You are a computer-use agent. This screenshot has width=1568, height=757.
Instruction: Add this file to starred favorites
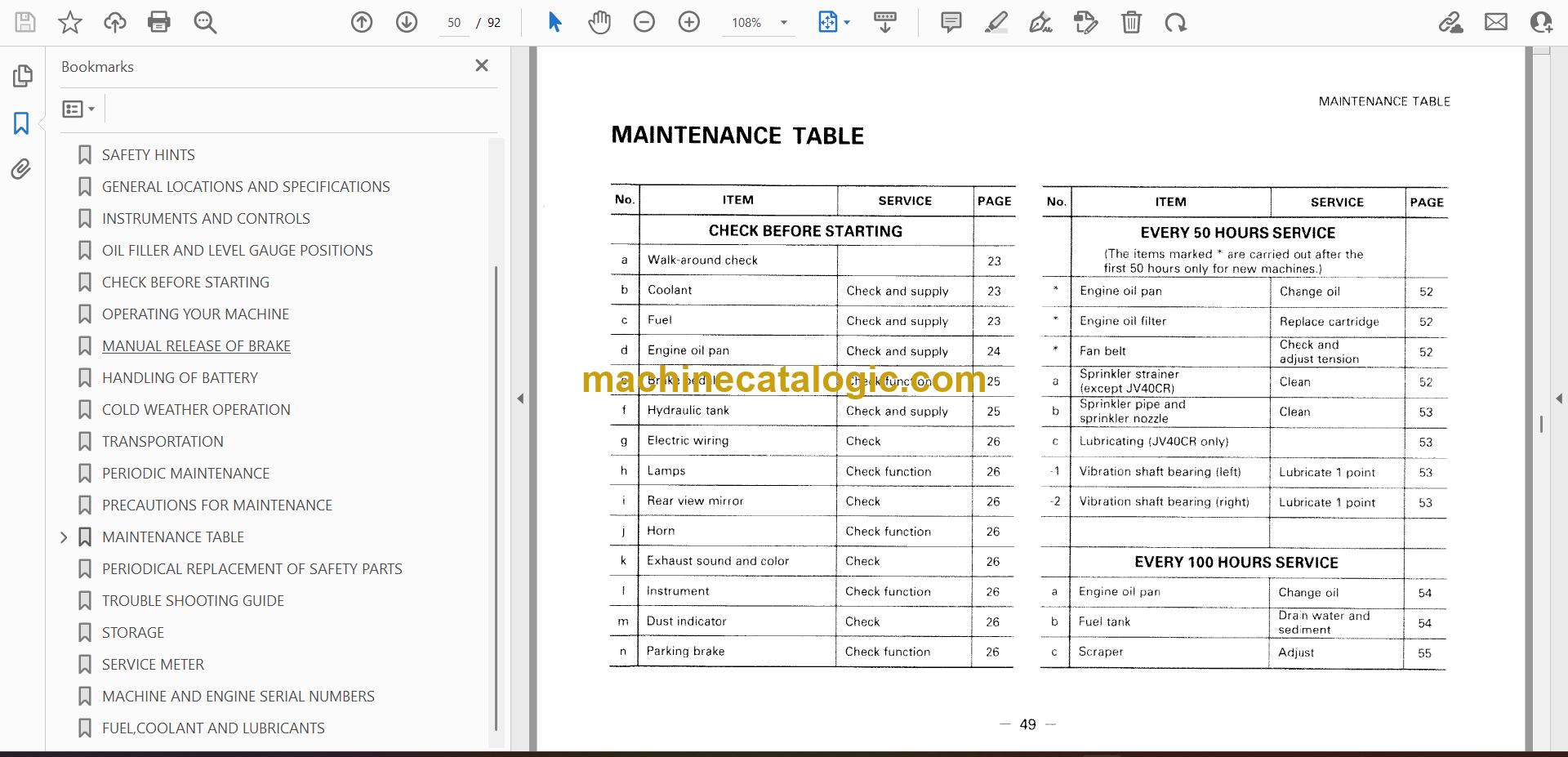pos(70,22)
